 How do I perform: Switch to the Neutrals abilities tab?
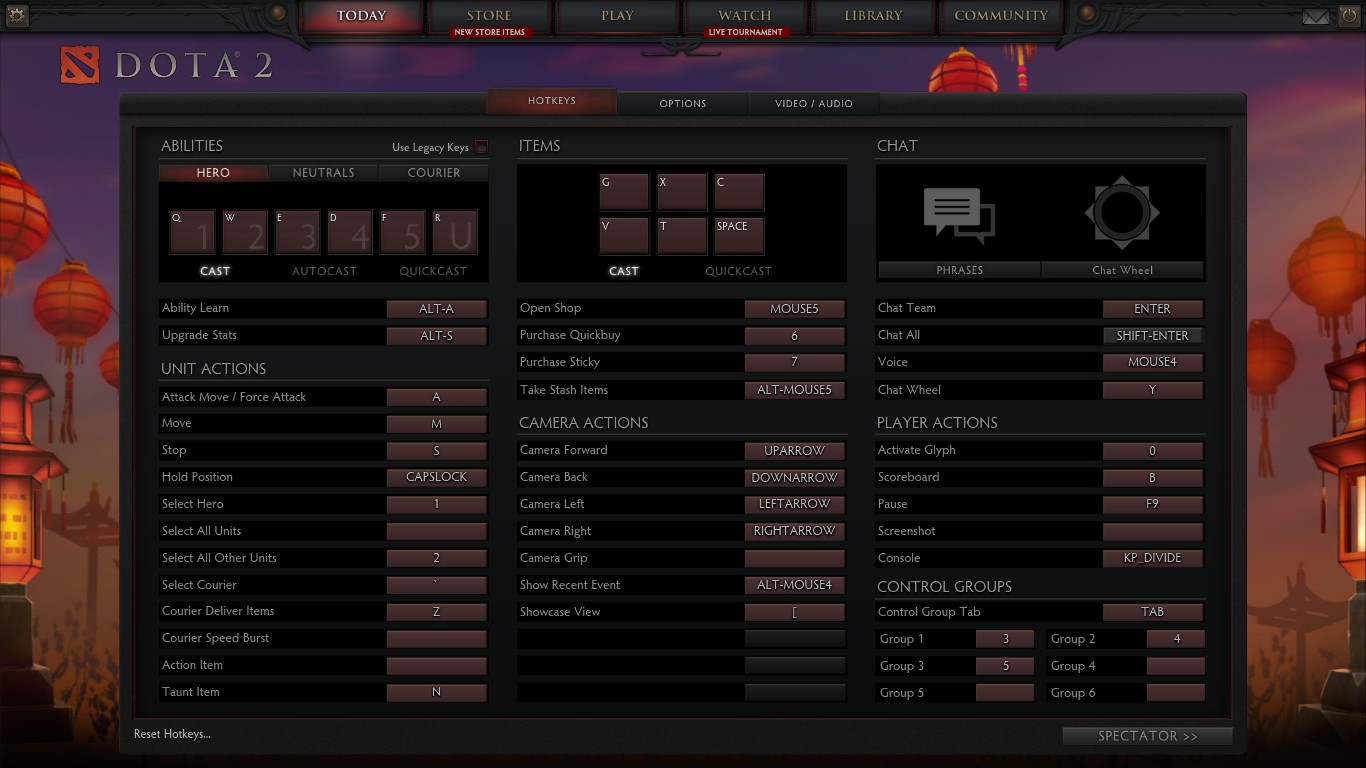[323, 173]
